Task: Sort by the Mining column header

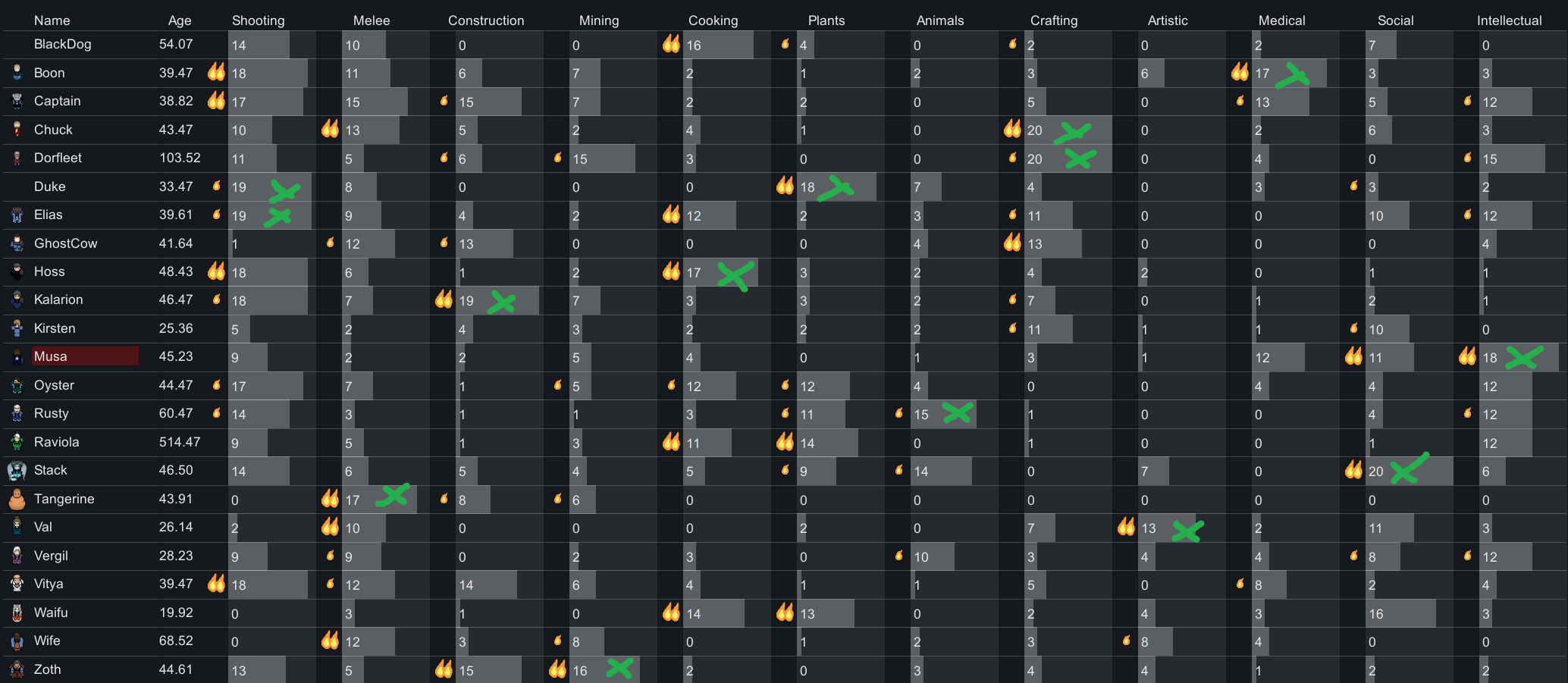Action: 599,20
